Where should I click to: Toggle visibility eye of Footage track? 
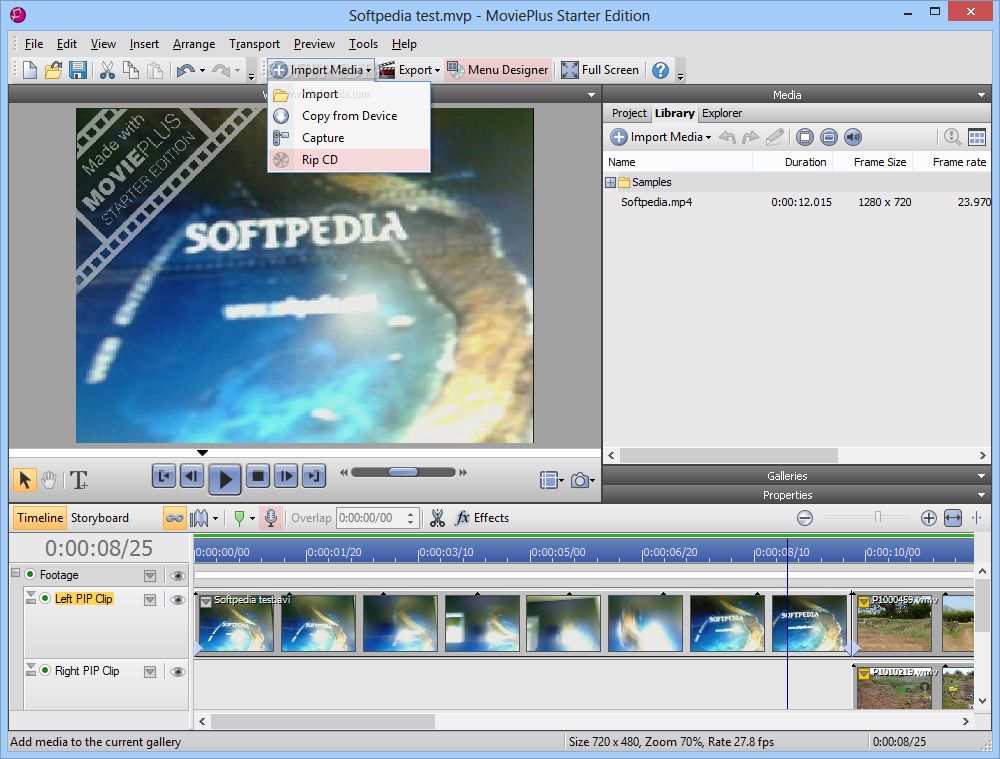click(x=178, y=576)
